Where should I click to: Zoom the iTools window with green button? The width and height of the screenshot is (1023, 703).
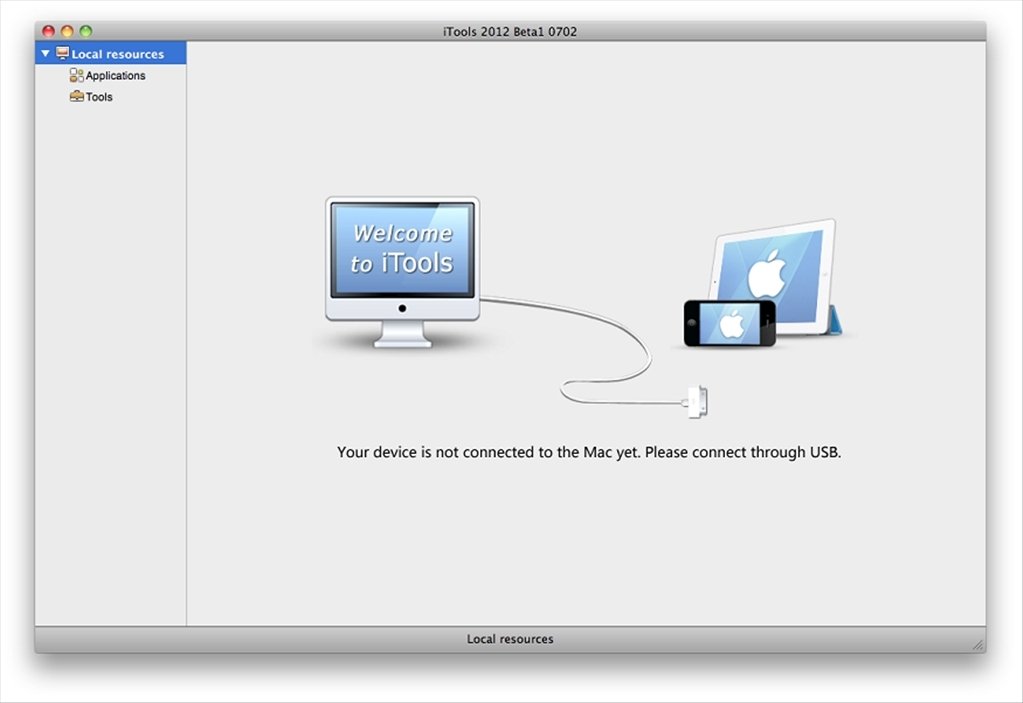click(86, 31)
